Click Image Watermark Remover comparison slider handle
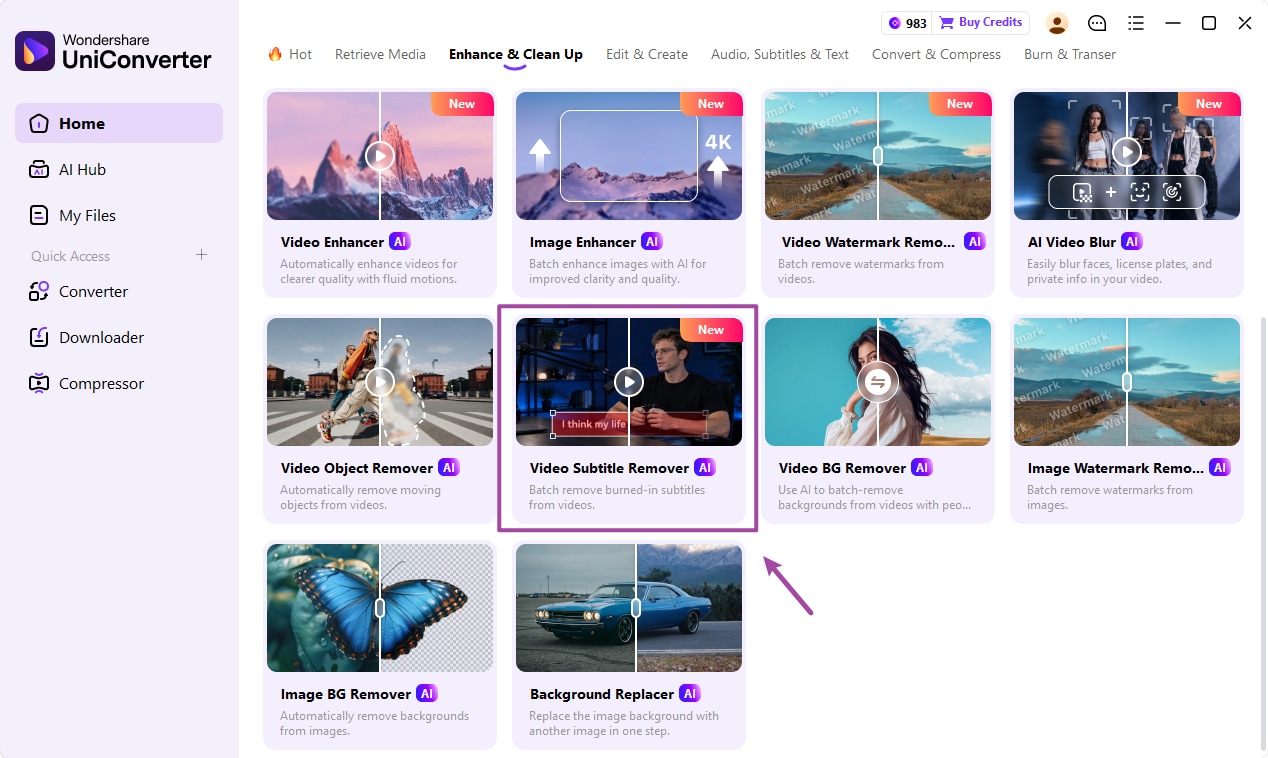The image size is (1268, 758). 1127,381
